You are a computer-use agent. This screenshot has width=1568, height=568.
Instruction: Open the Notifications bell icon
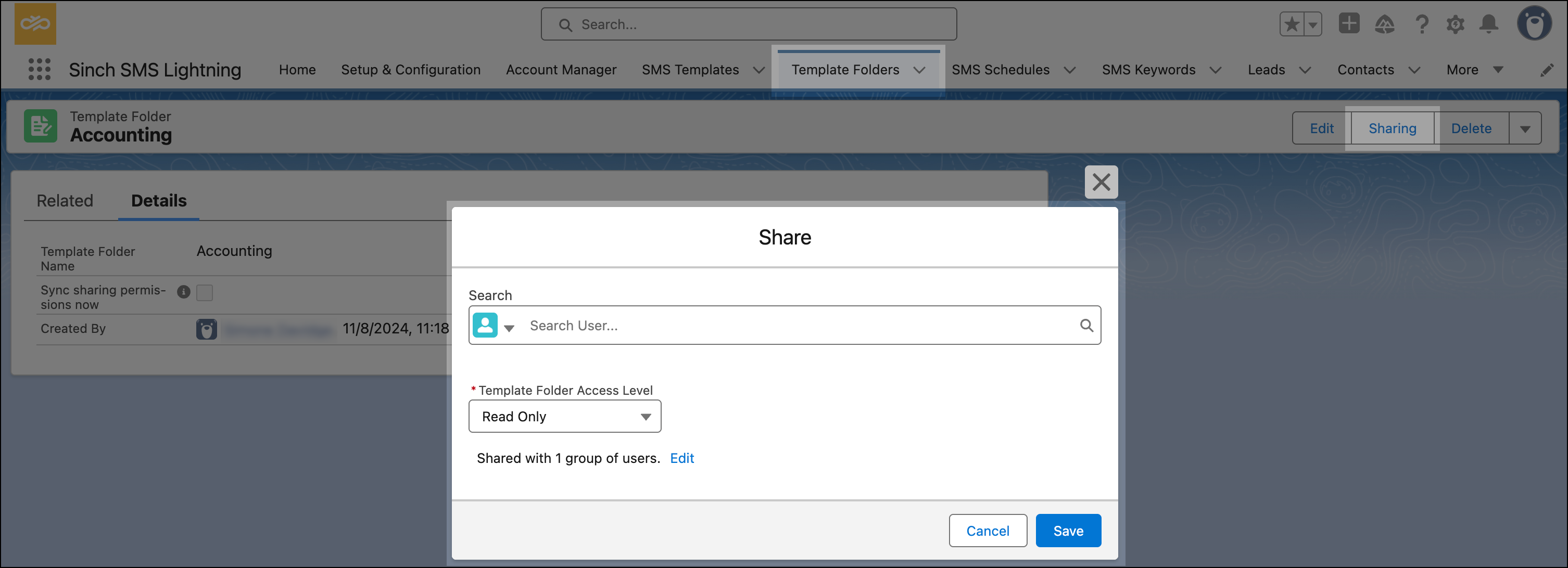click(1489, 24)
